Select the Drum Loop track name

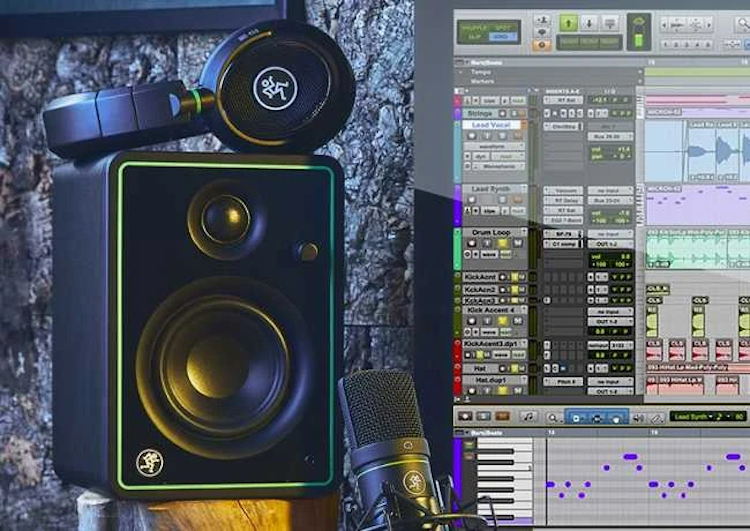click(491, 233)
